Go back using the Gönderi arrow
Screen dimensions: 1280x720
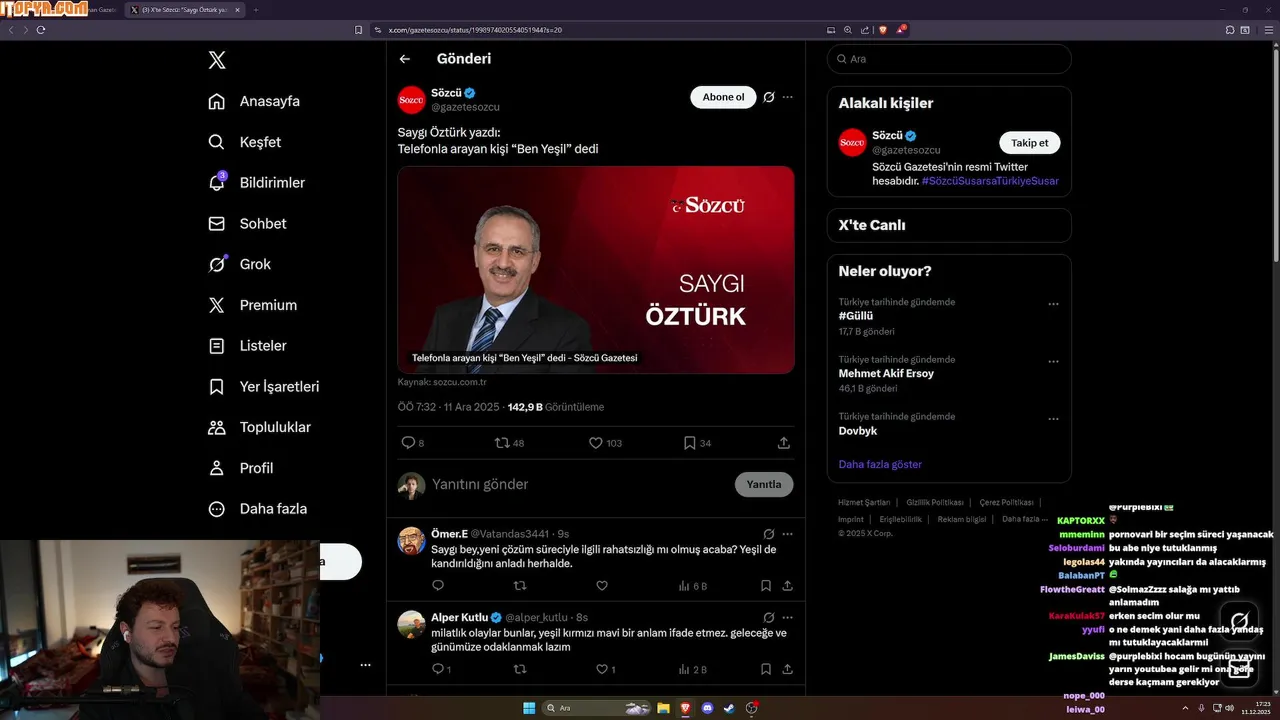(405, 59)
